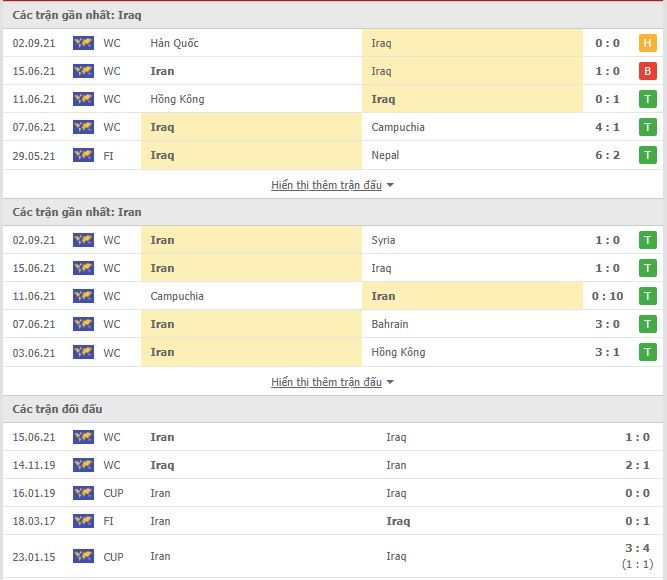The width and height of the screenshot is (667, 580).
Task: Click the green T badge on Iran vs Syria
Action: (x=647, y=240)
